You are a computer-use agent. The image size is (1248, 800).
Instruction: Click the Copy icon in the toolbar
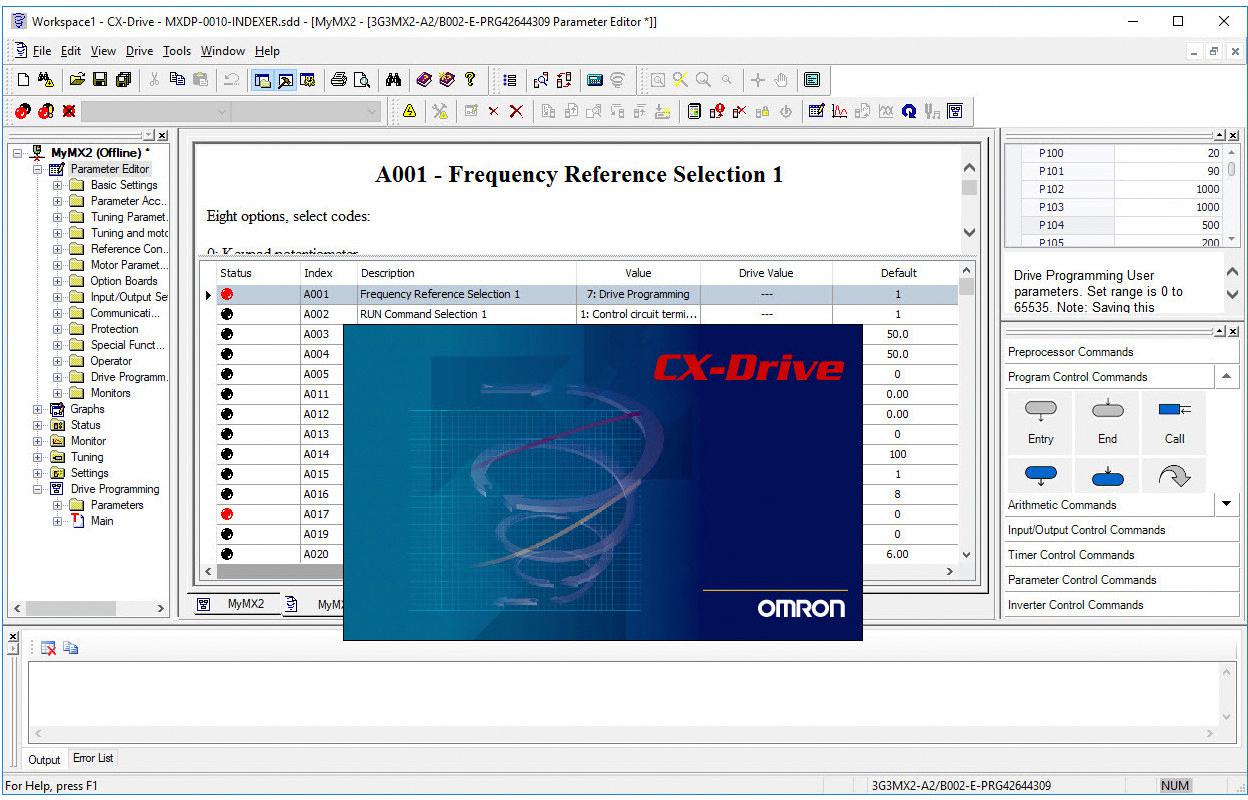[178, 80]
